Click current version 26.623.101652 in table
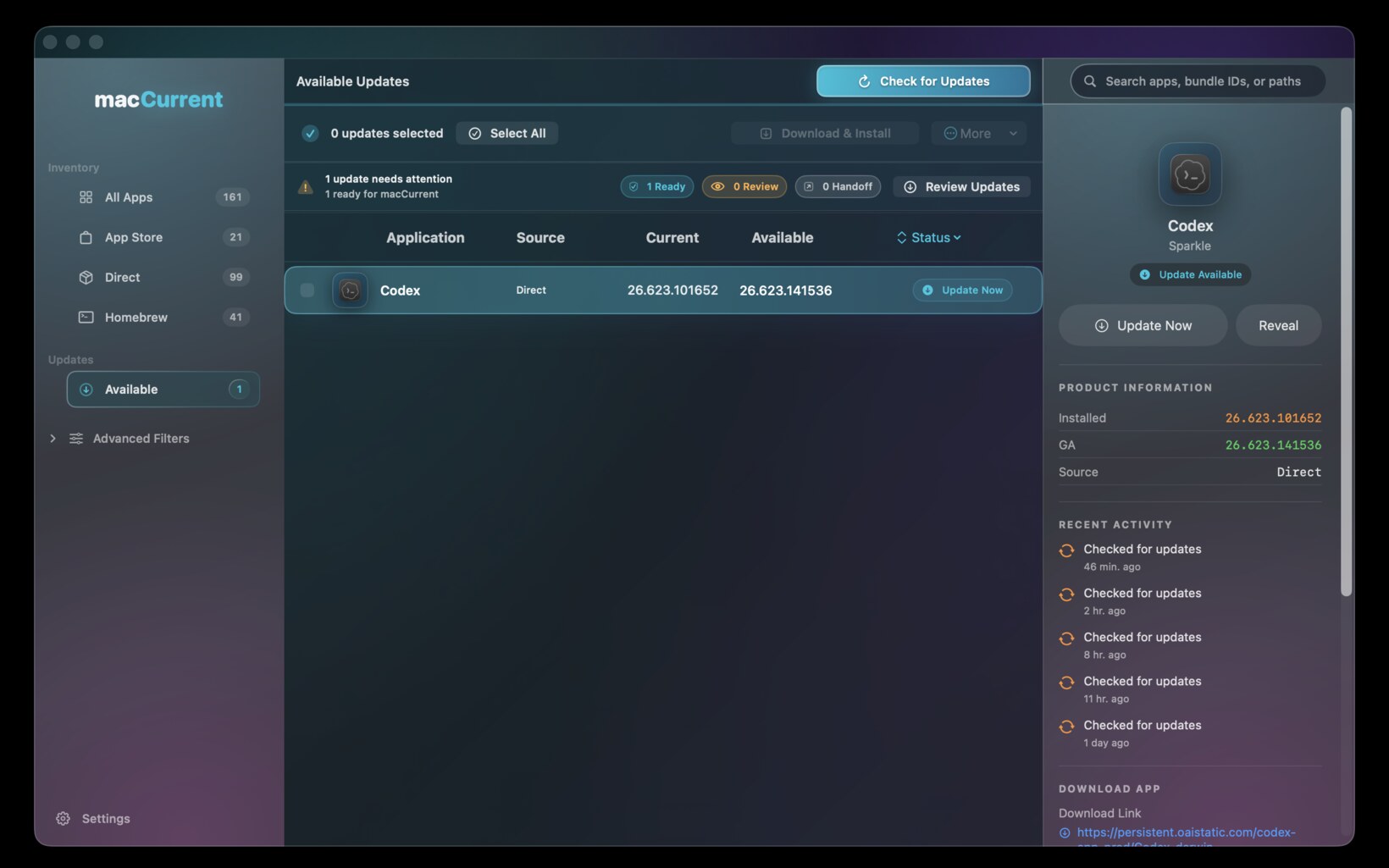Viewport: 1389px width, 868px height. tap(672, 290)
